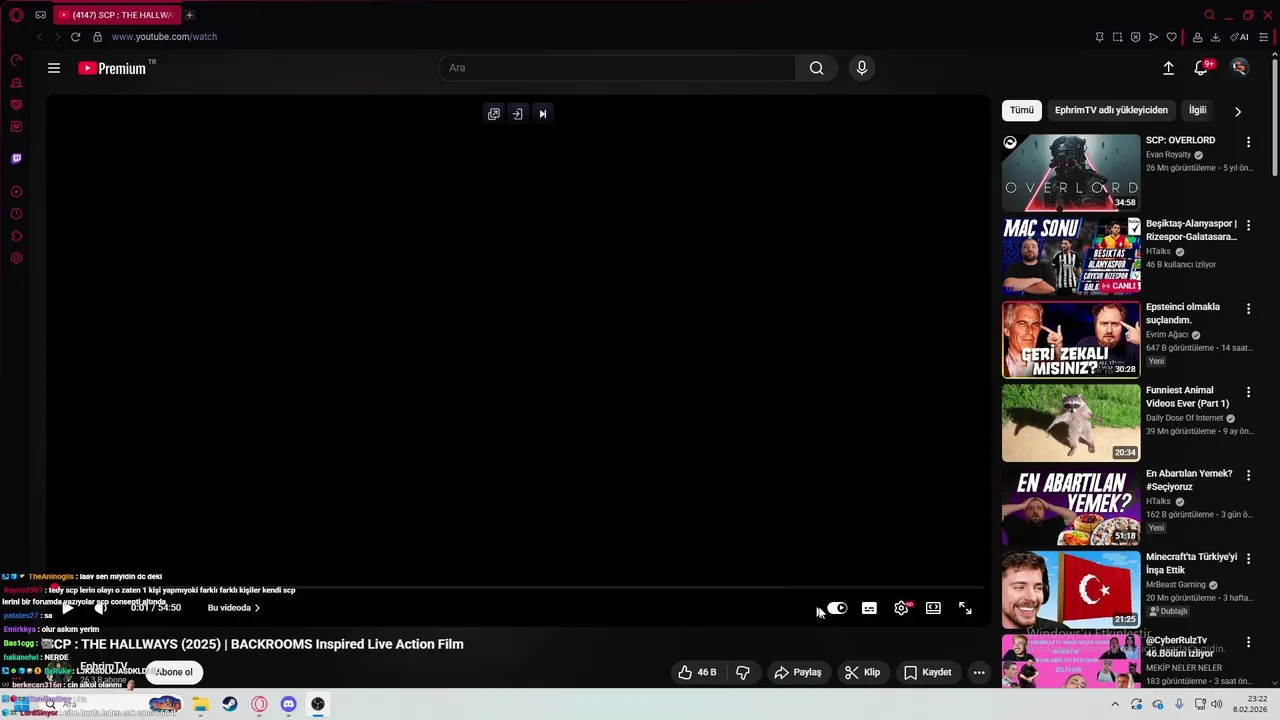Open SCP: OVERLORD video title

pyautogui.click(x=1180, y=140)
